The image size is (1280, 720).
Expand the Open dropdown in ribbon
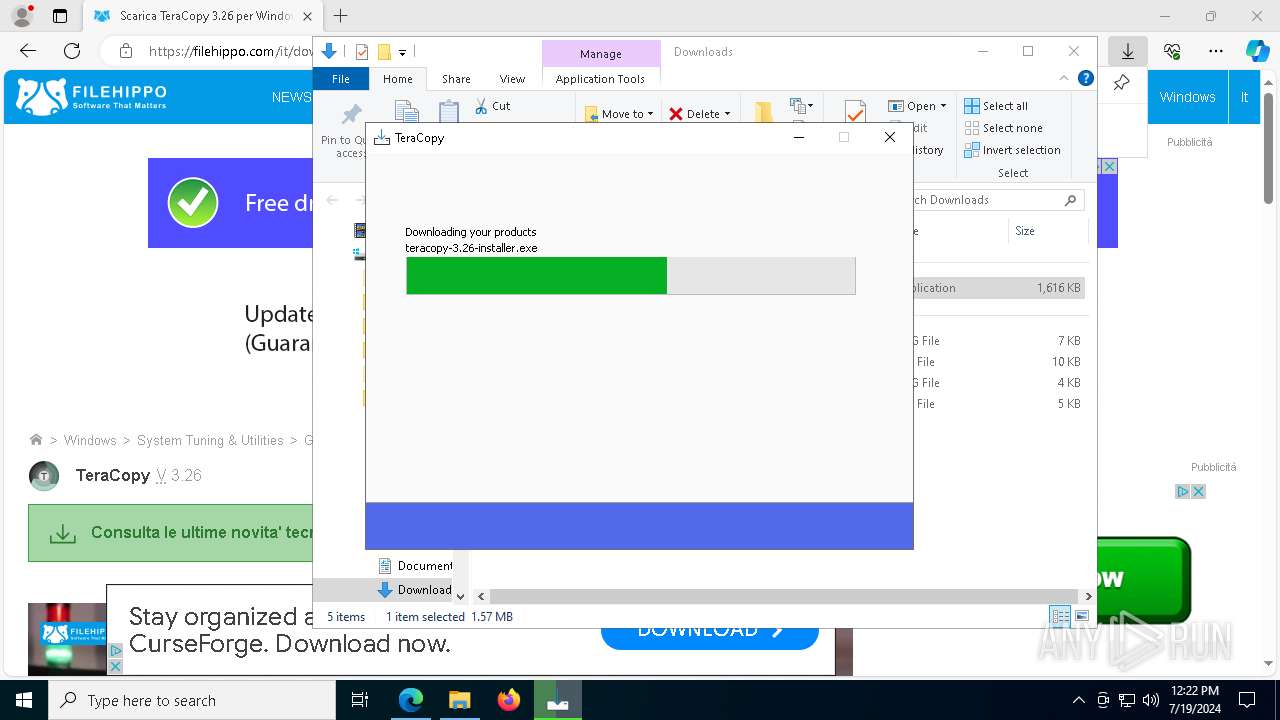click(x=943, y=106)
